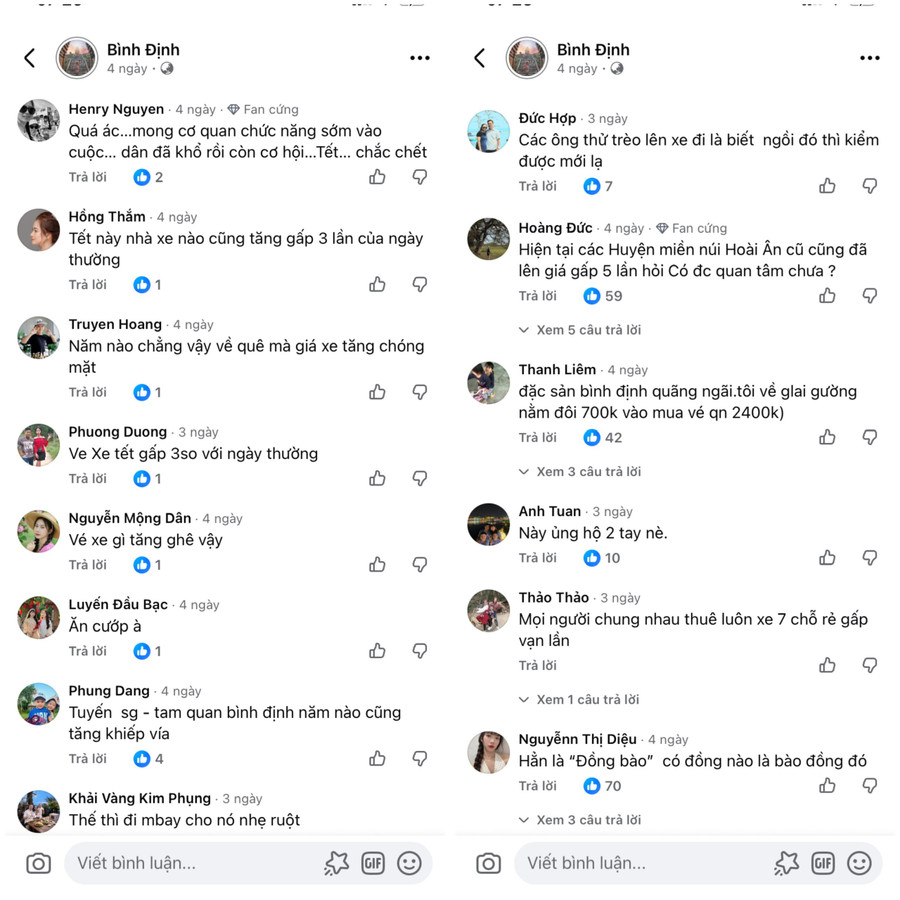Like Henry Nguyen's comment with thumbs up
The image size is (900, 900).
(377, 177)
